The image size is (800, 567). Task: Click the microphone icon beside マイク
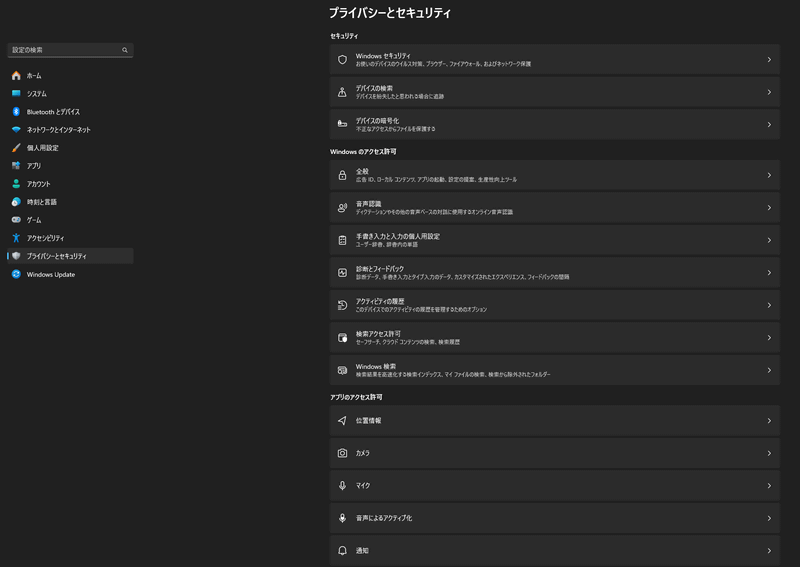342,485
